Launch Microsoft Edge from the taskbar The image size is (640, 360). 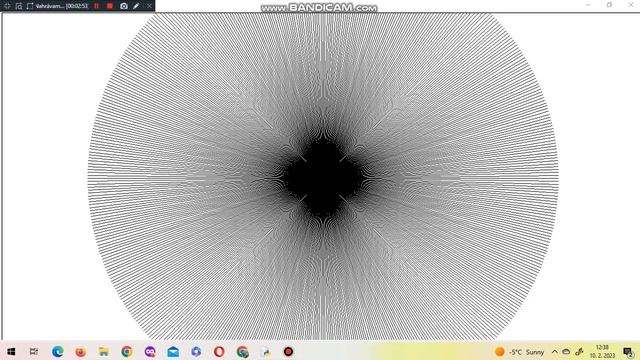(58, 351)
